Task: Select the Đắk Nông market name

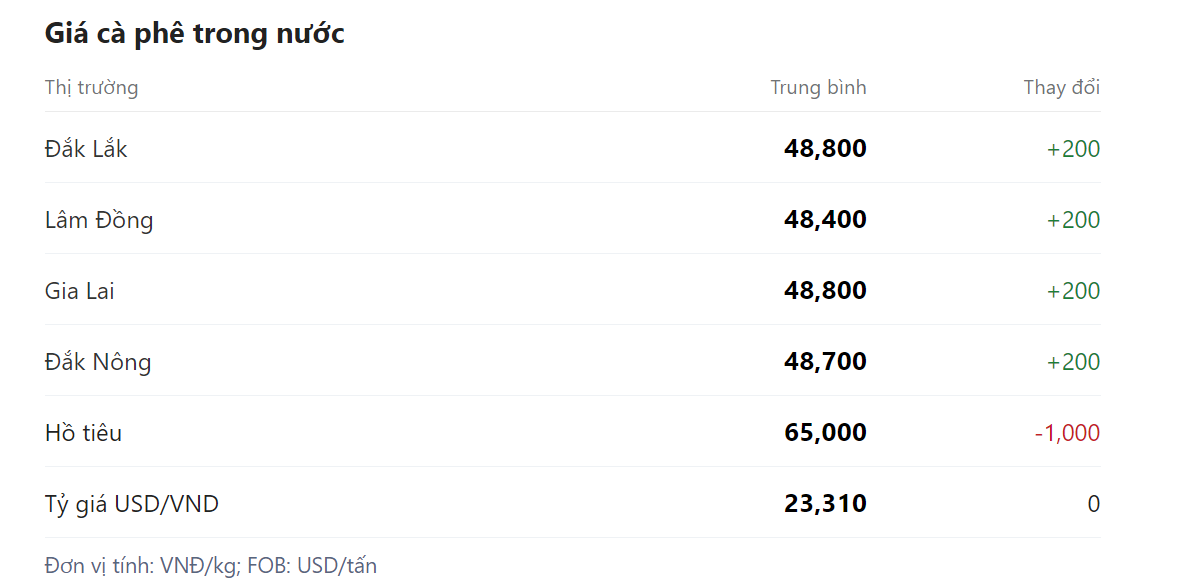Action: pyautogui.click(x=98, y=362)
